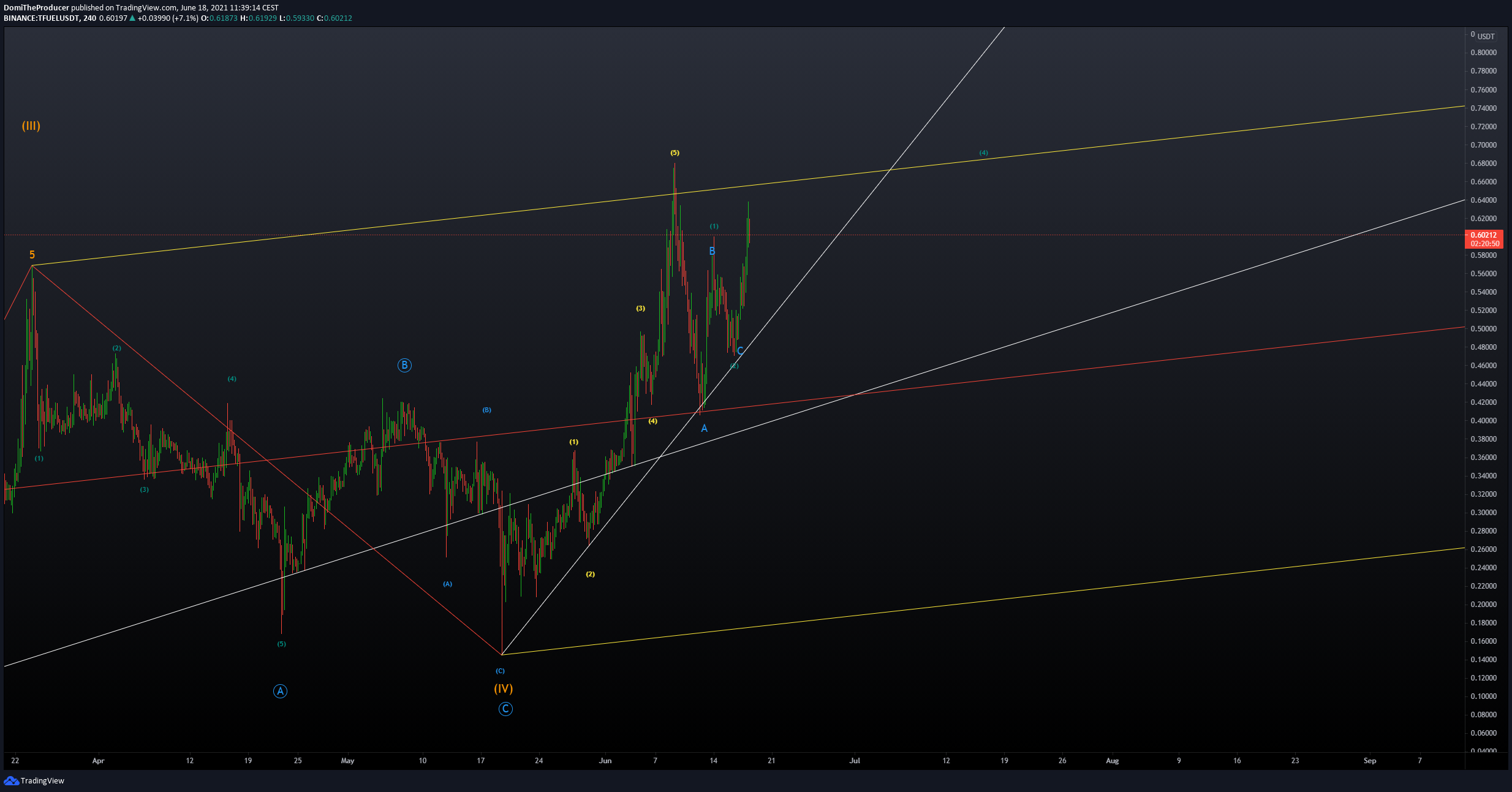1512x792 pixels.
Task: Click the 0.14000 price axis level
Action: click(1484, 660)
